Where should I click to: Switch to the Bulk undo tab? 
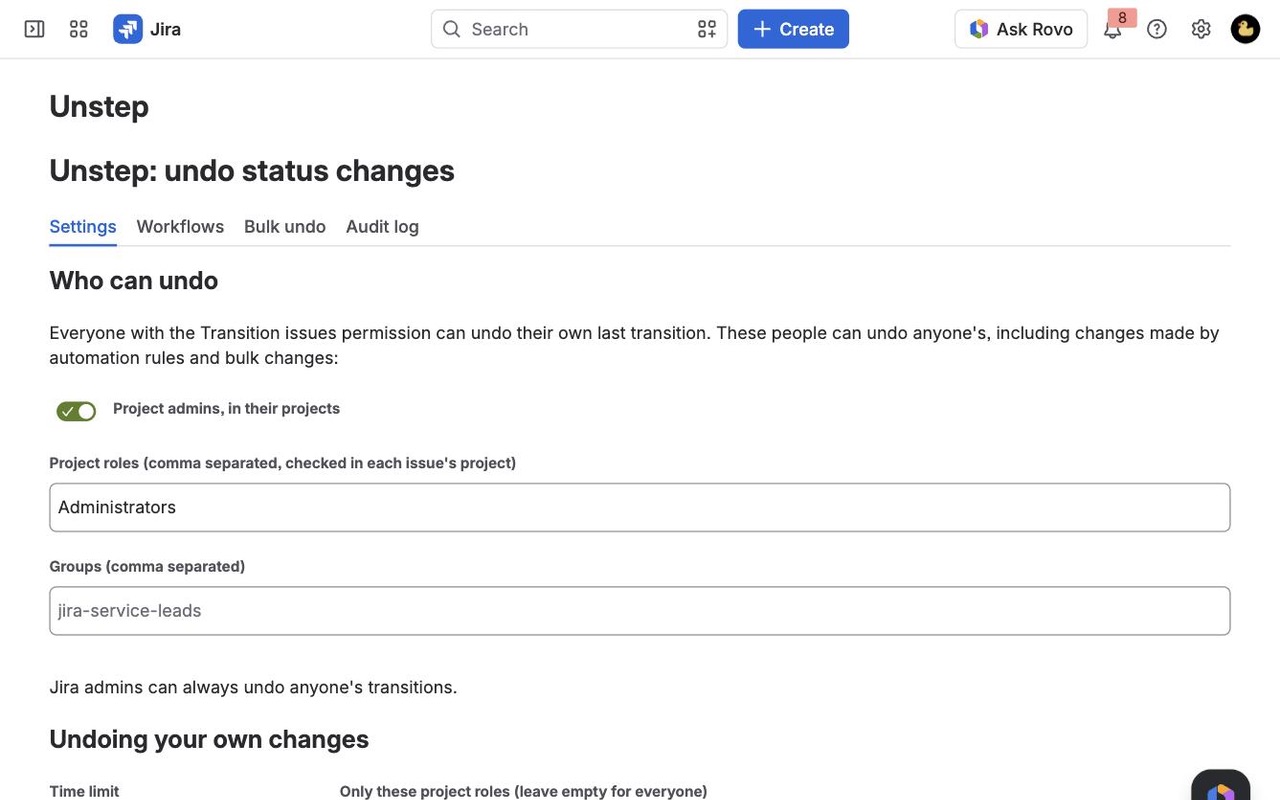[x=285, y=227]
